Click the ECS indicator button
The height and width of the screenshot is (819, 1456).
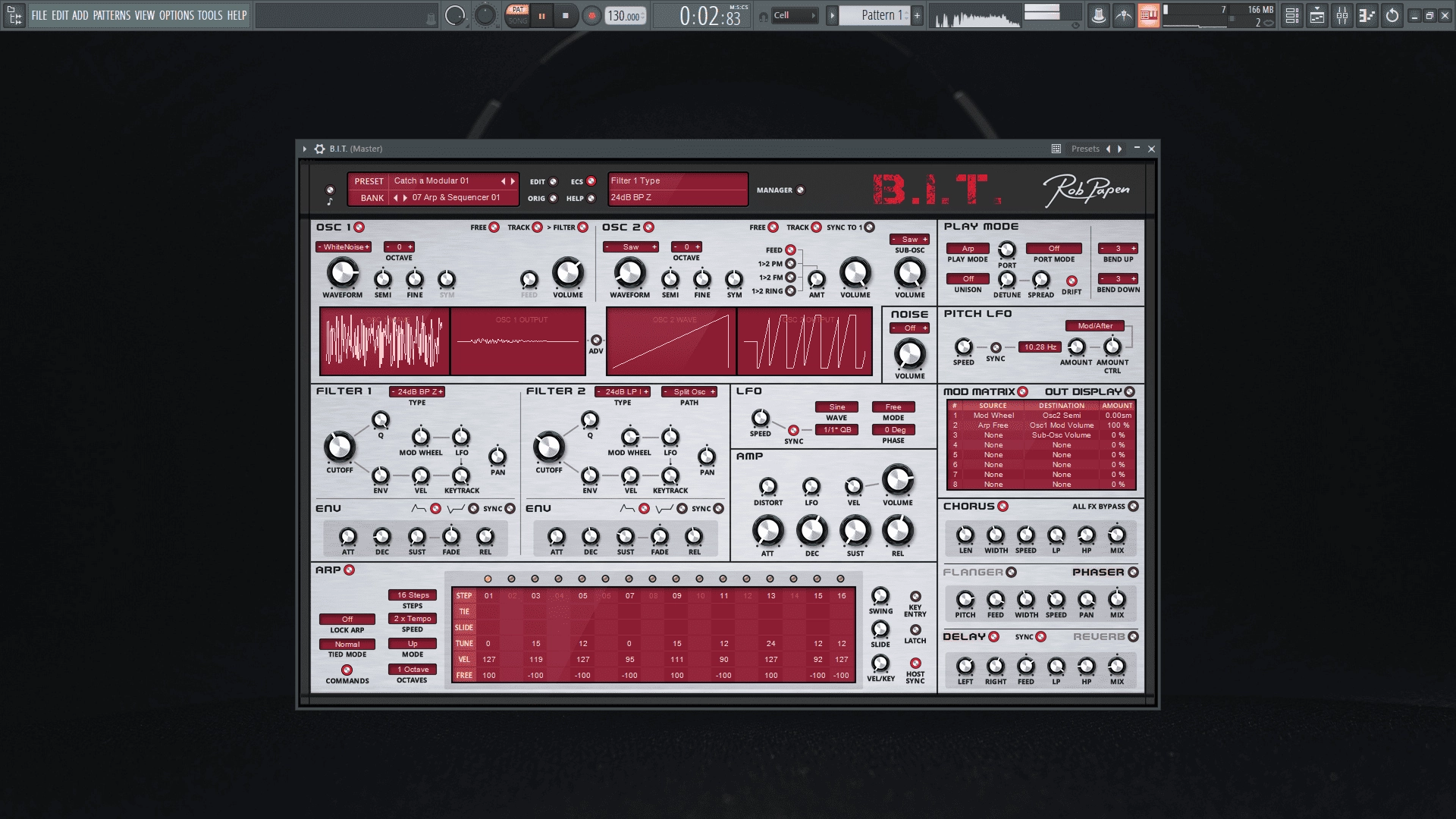pyautogui.click(x=591, y=181)
